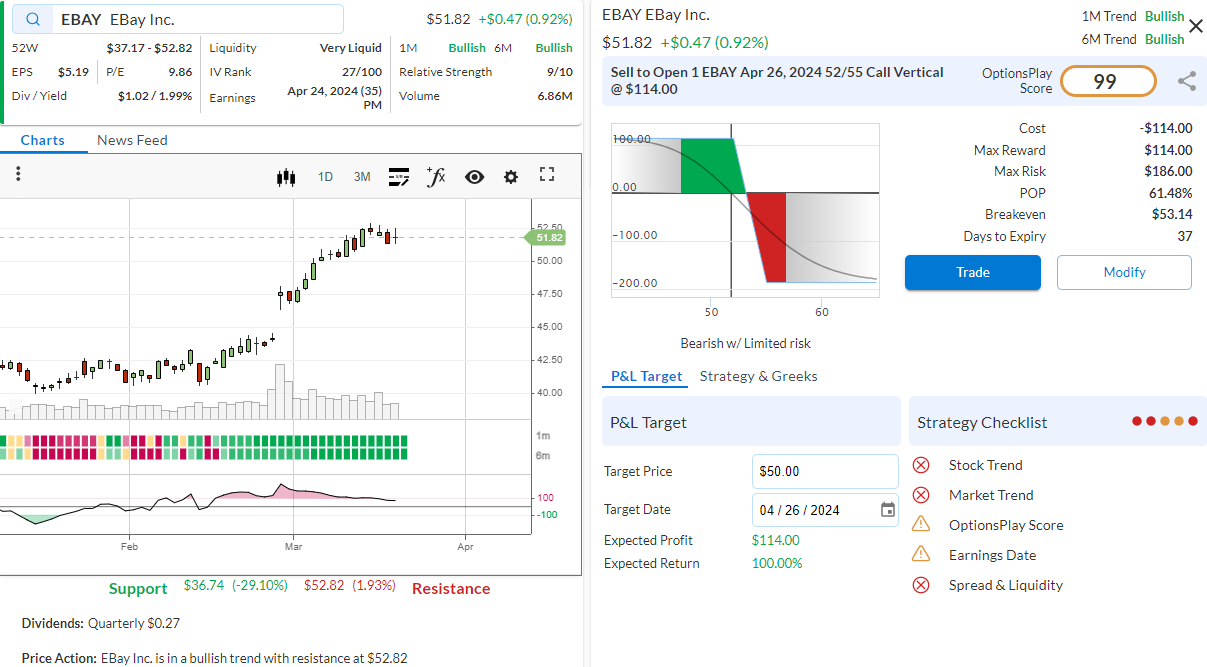Close the EBAY trade strategy panel
This screenshot has height=667, width=1207.
tap(1195, 26)
